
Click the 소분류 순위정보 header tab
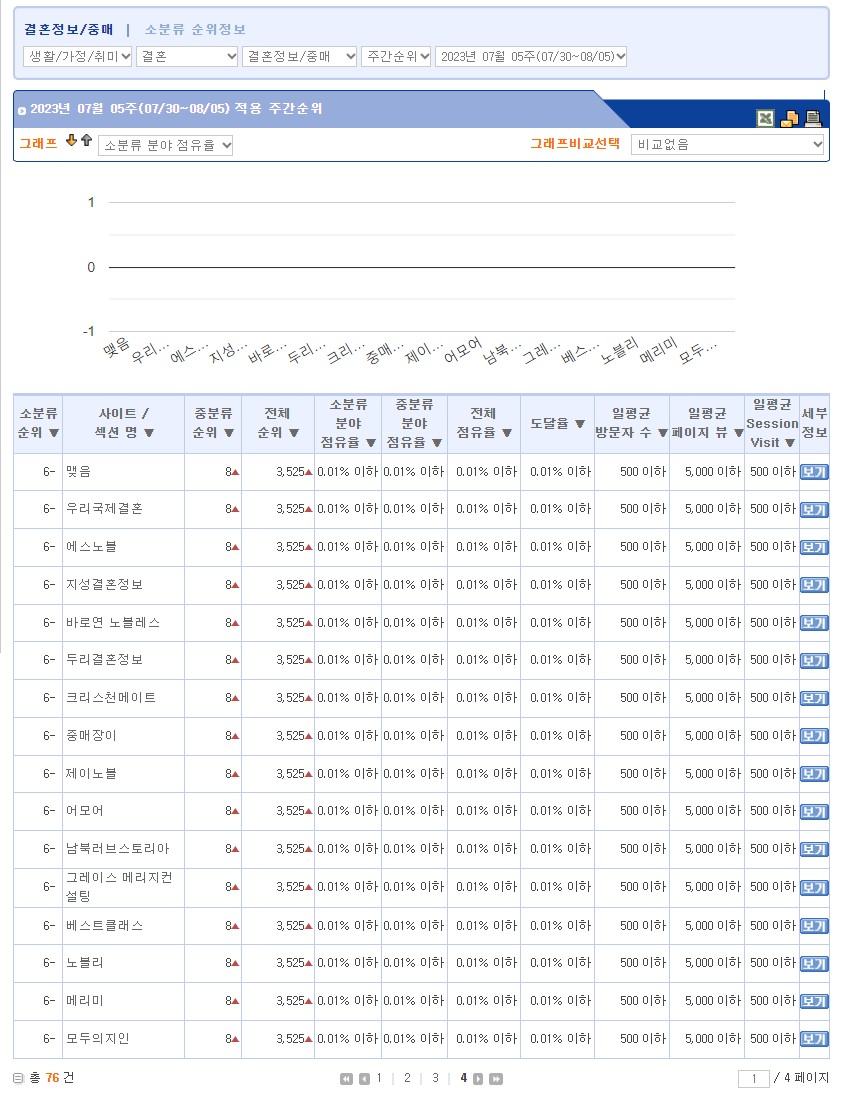[x=195, y=30]
